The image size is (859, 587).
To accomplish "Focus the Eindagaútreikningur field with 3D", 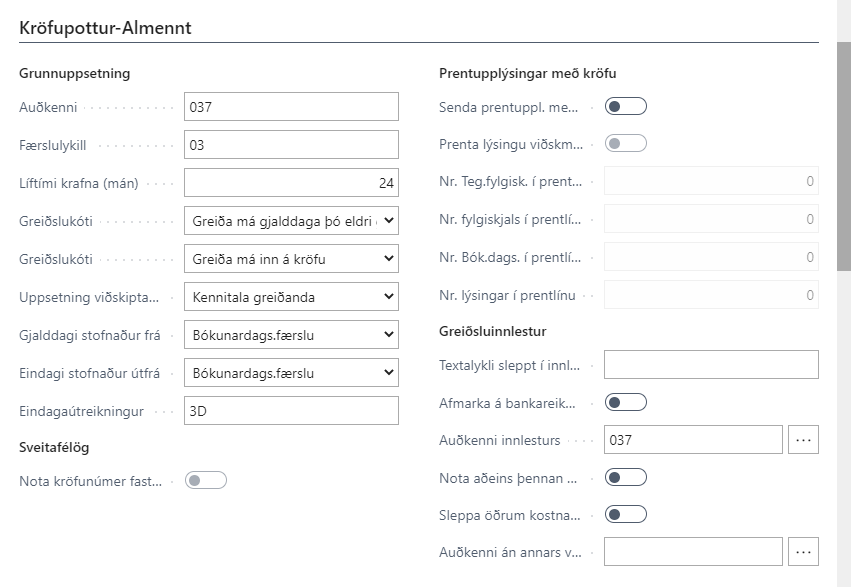I will coord(291,411).
